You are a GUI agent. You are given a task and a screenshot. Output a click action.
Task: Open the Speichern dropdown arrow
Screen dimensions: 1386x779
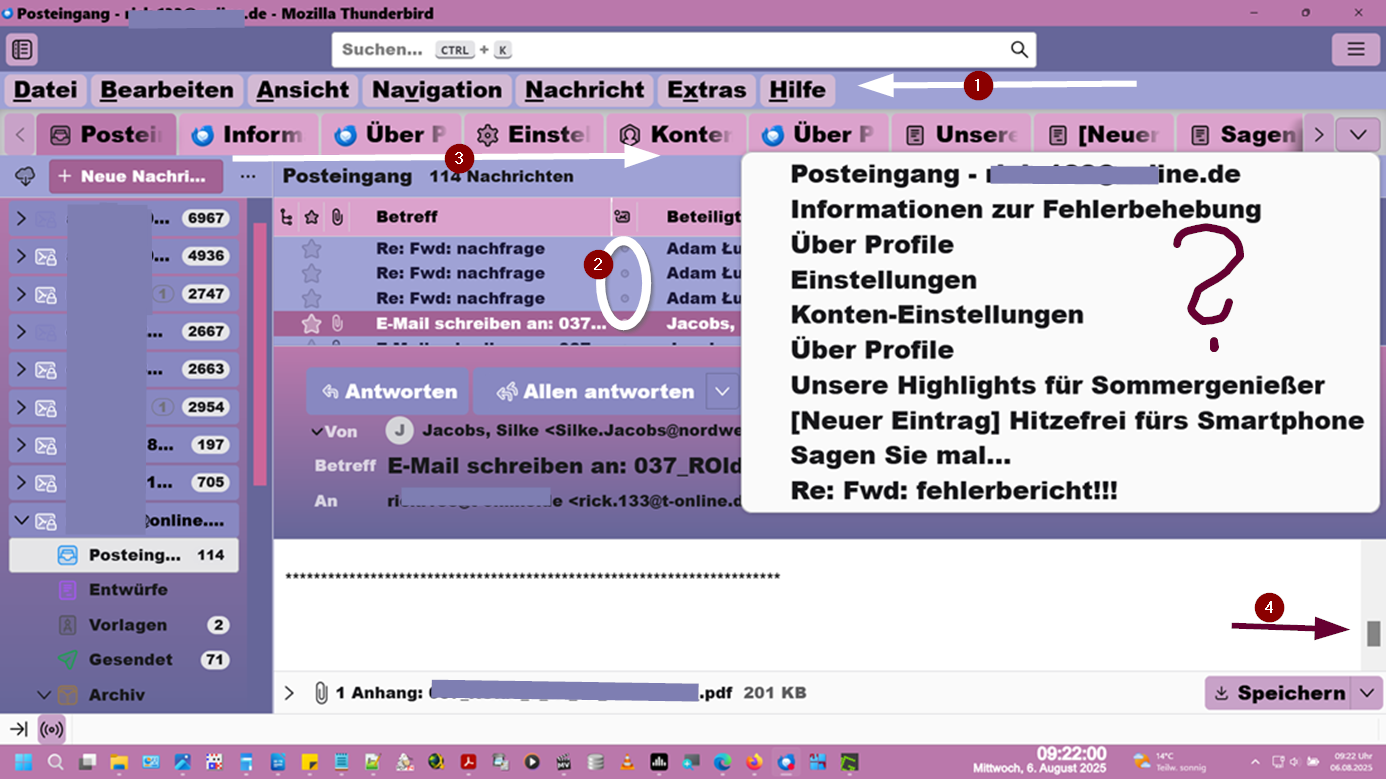(x=1367, y=692)
